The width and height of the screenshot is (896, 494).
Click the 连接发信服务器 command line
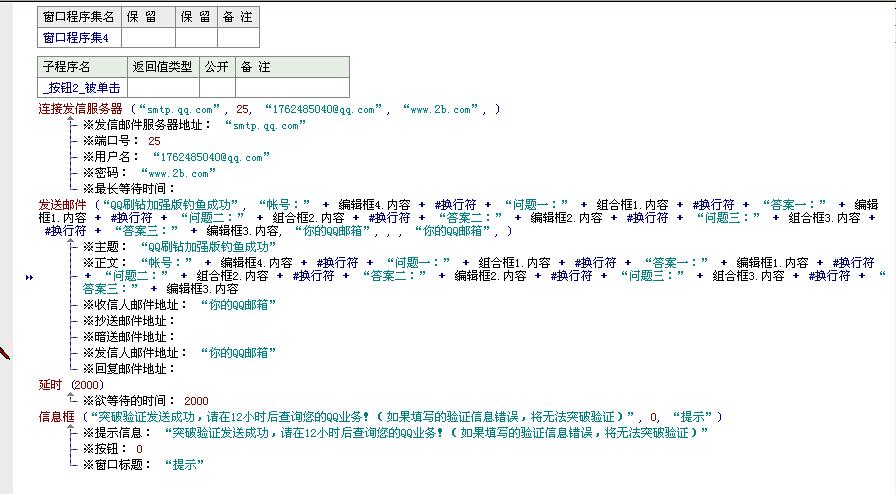[80, 109]
